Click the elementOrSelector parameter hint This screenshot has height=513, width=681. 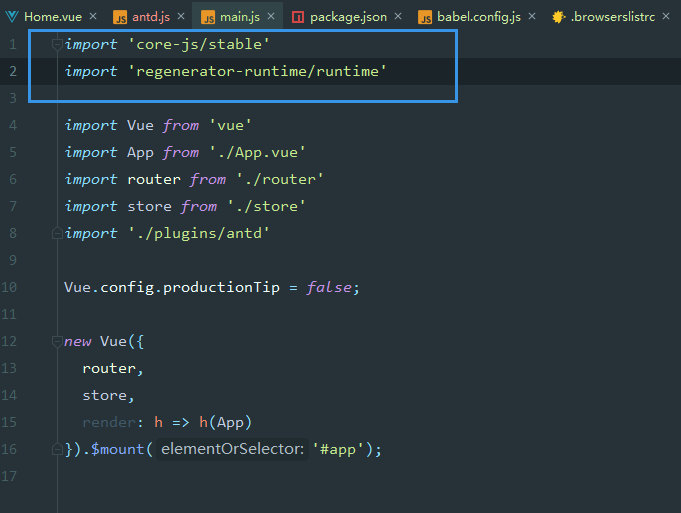click(x=232, y=449)
